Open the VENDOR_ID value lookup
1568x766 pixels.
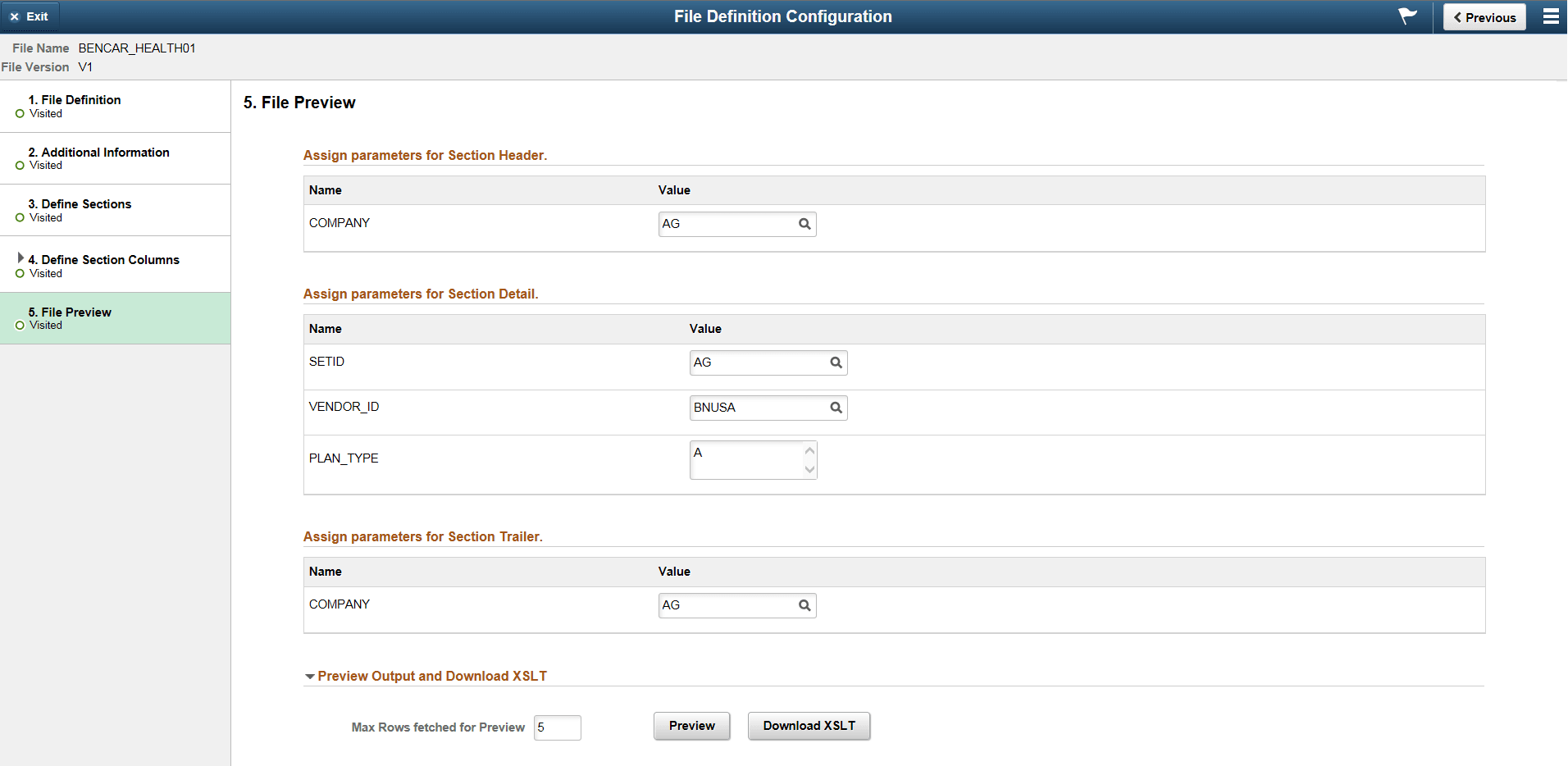(835, 407)
